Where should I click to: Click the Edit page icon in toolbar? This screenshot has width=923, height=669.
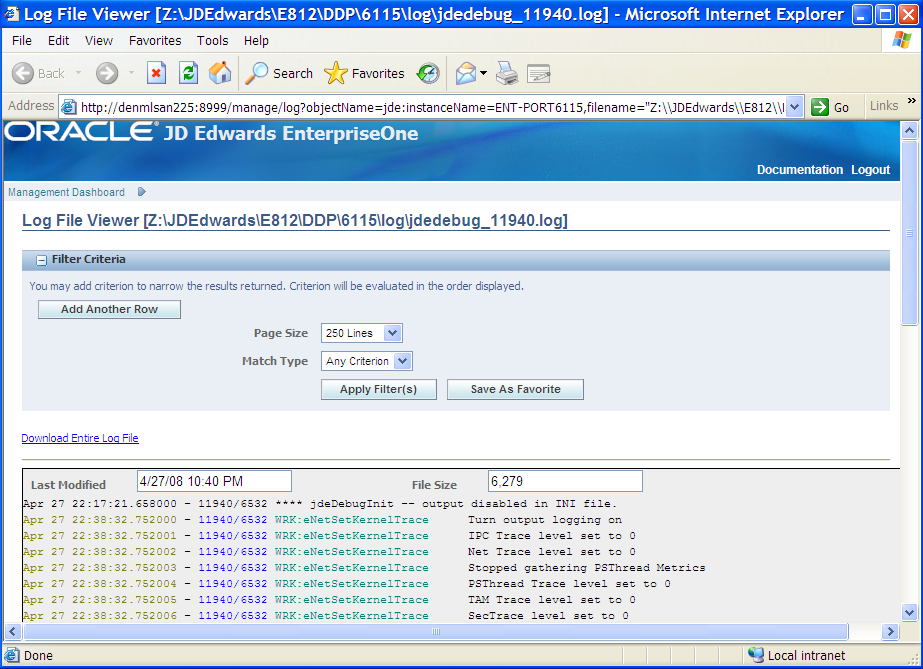[x=539, y=74]
